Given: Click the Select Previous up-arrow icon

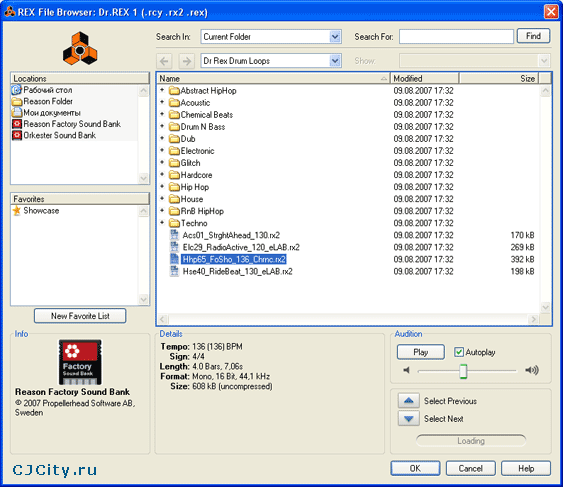Looking at the screenshot, I should tap(409, 400).
